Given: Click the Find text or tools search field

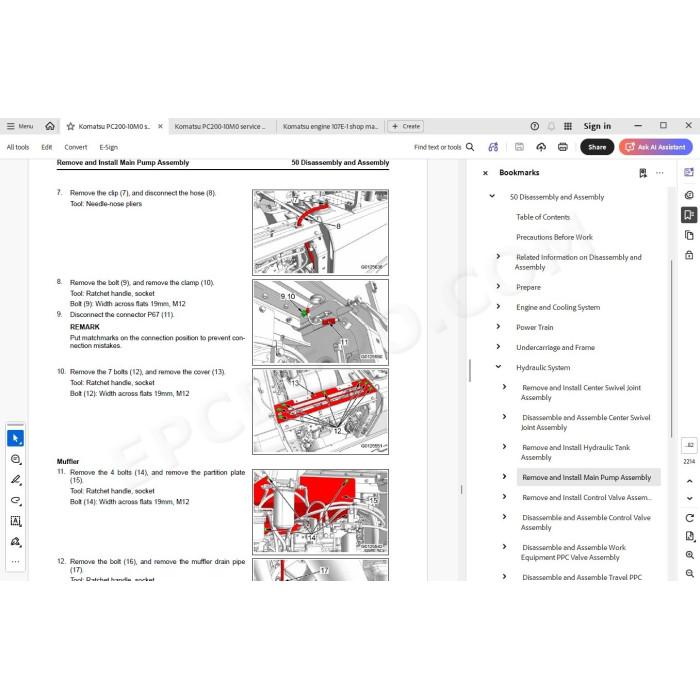Looking at the screenshot, I should (x=444, y=147).
